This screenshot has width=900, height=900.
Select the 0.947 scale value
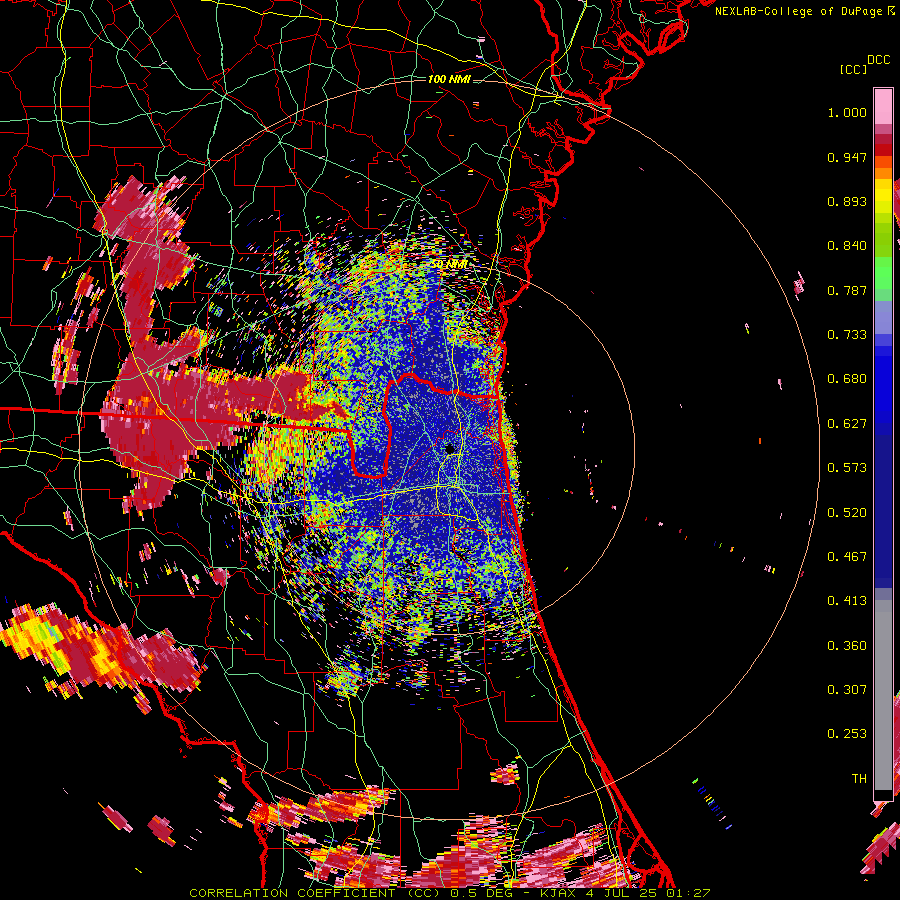(x=847, y=157)
